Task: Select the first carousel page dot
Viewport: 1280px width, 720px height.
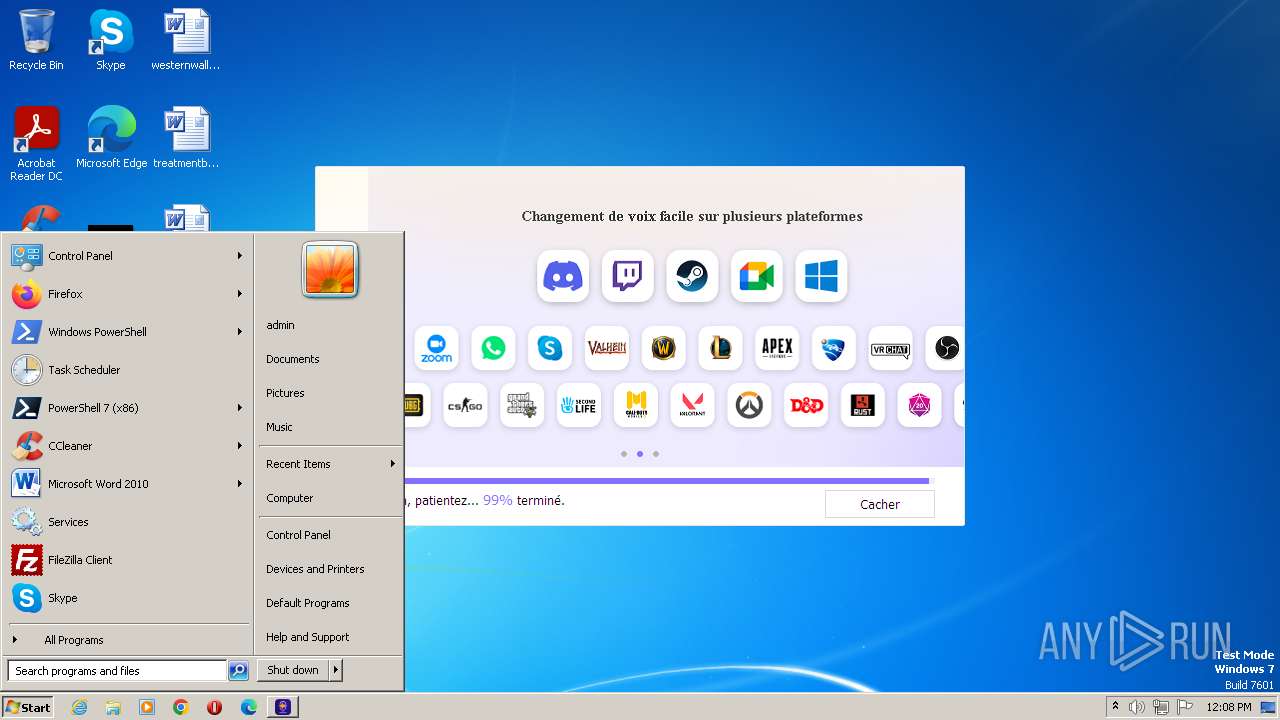Action: (x=624, y=454)
